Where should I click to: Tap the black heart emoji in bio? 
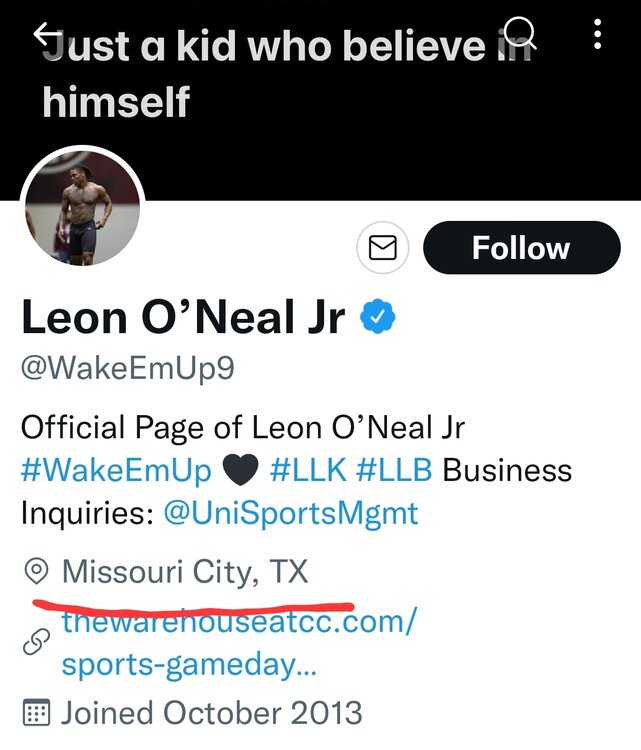tap(242, 471)
